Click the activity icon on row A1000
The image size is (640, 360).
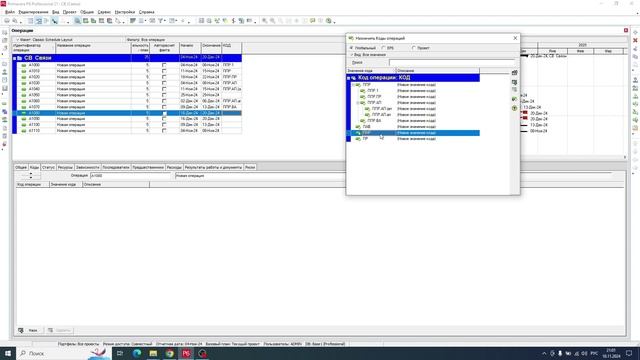pyautogui.click(x=24, y=65)
